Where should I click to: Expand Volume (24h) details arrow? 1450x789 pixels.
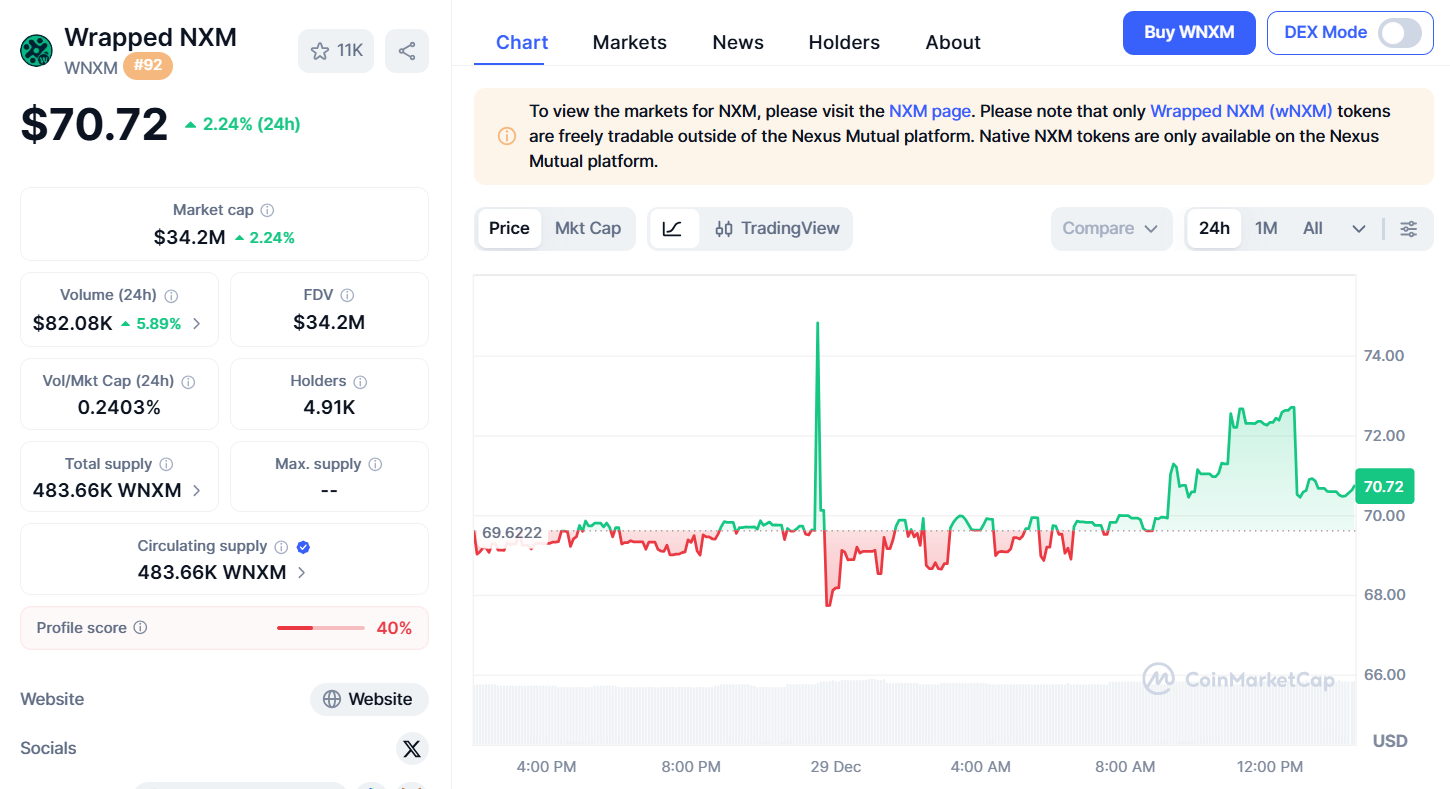coord(197,323)
